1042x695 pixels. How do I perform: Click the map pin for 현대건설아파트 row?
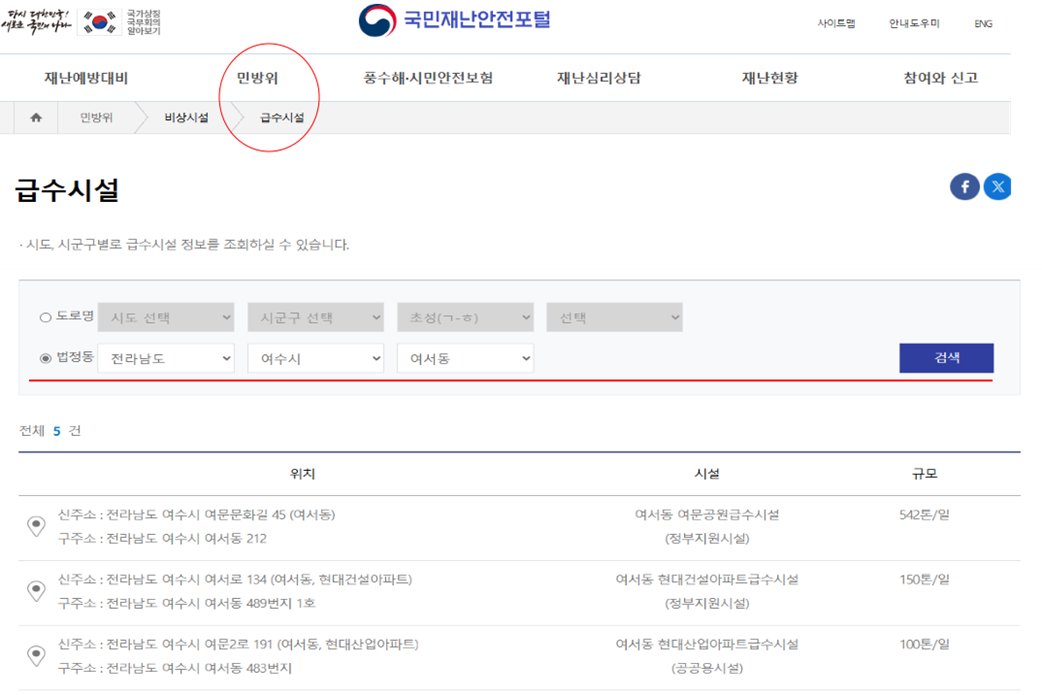coord(36,591)
